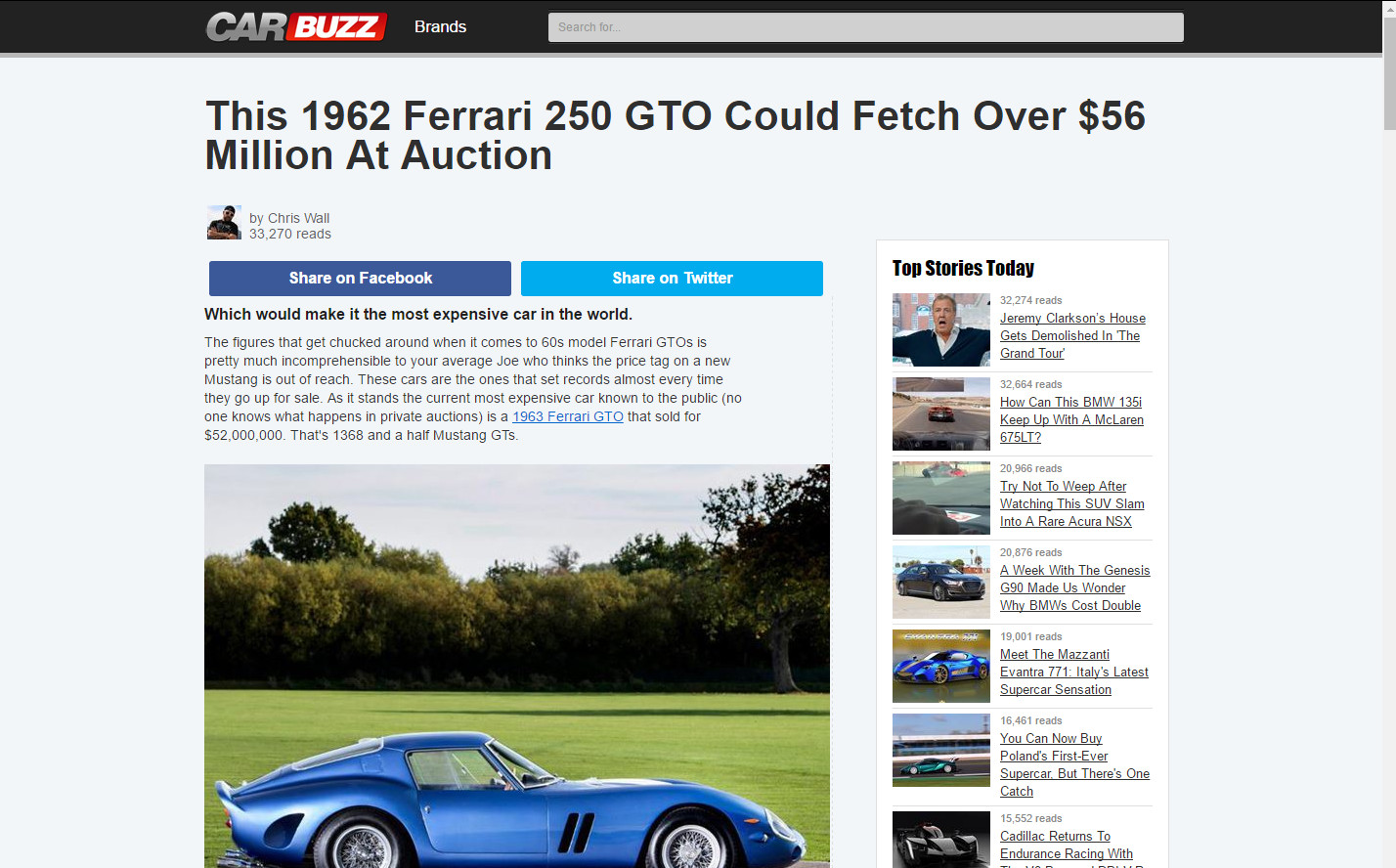Share the article on Facebook
The height and width of the screenshot is (868, 1396).
360,278
